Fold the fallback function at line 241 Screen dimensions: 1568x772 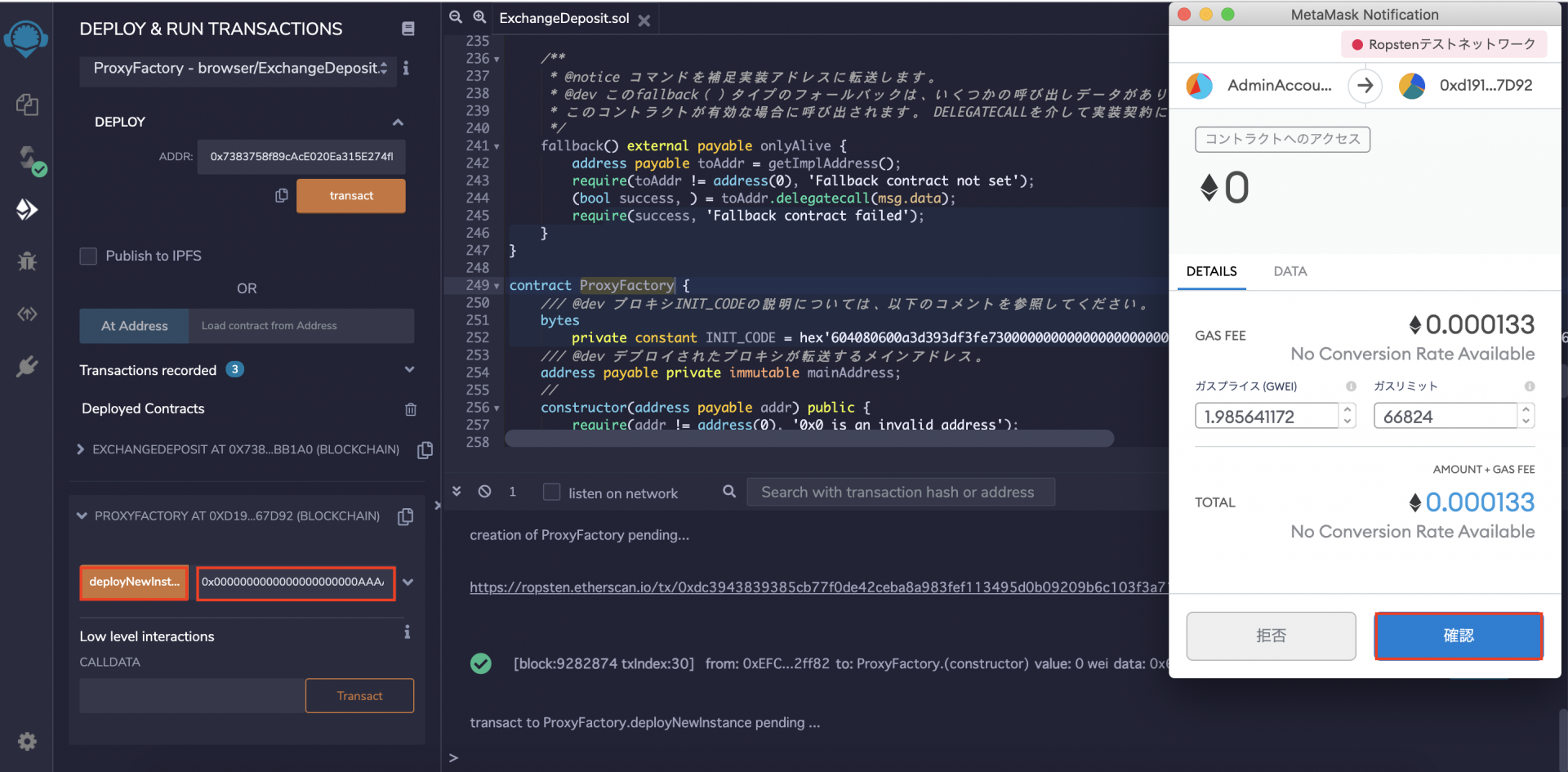(497, 147)
